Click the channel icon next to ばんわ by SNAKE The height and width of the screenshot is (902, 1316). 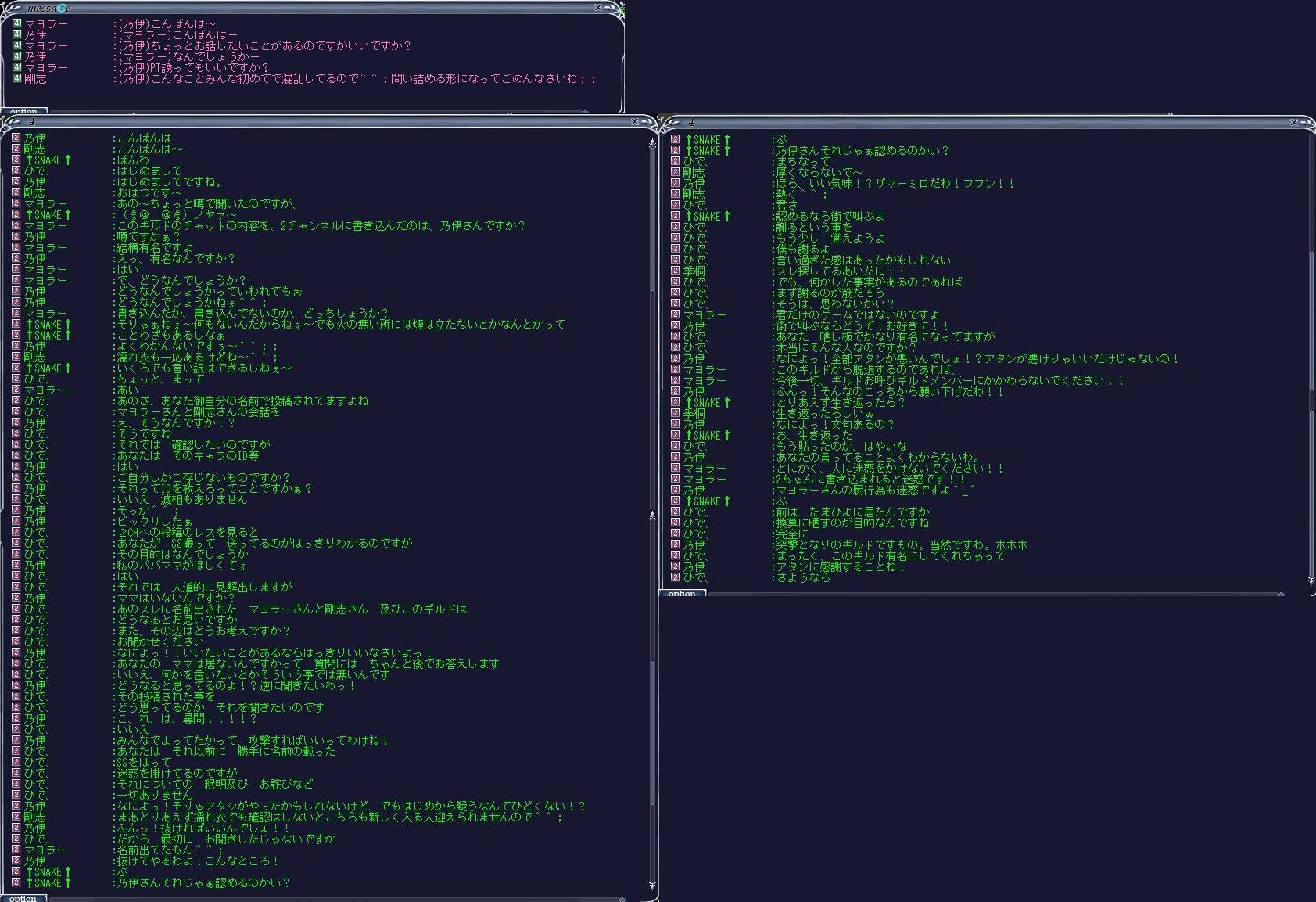[16, 160]
